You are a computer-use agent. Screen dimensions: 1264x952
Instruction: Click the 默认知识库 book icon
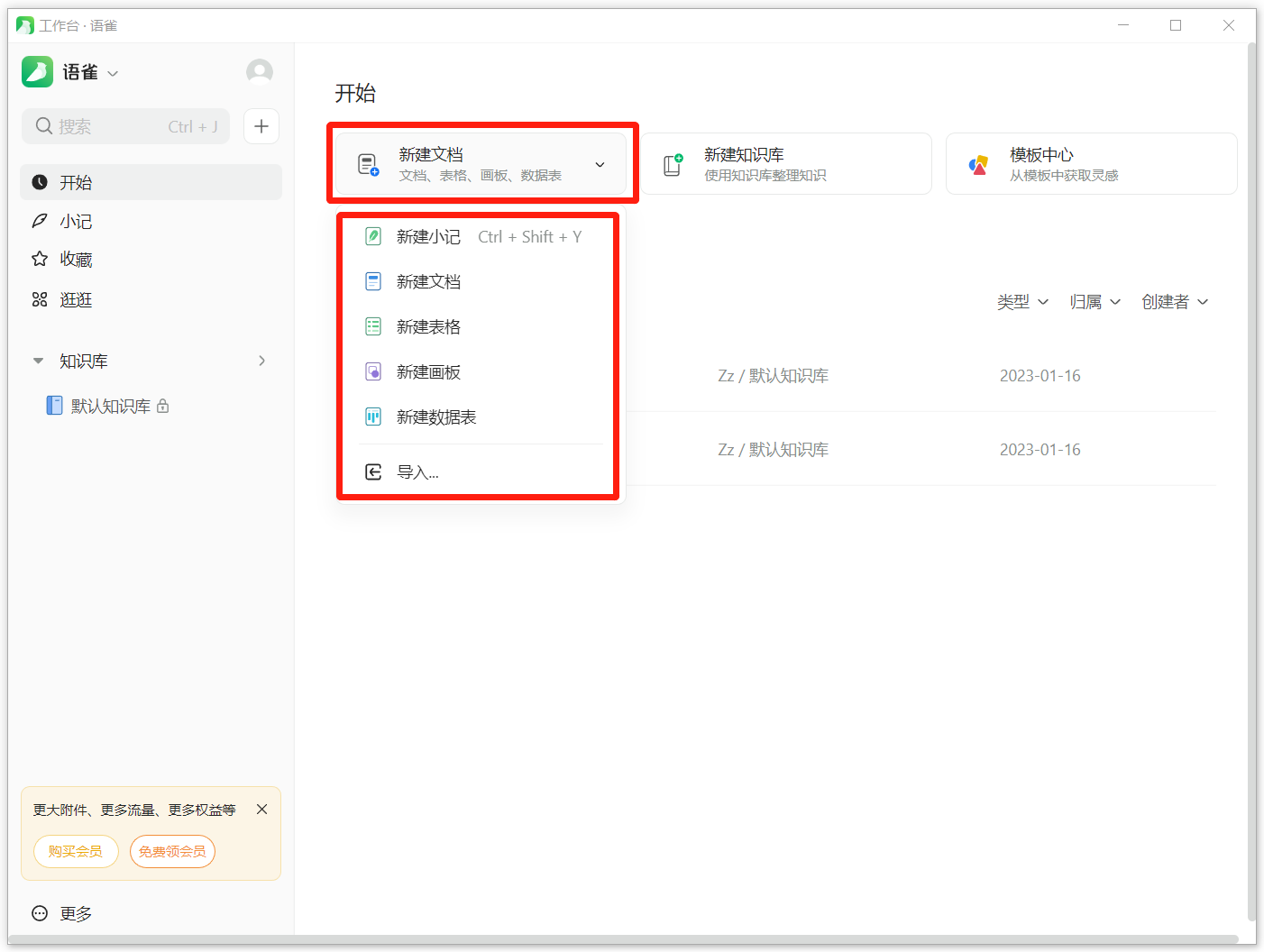pyautogui.click(x=55, y=406)
